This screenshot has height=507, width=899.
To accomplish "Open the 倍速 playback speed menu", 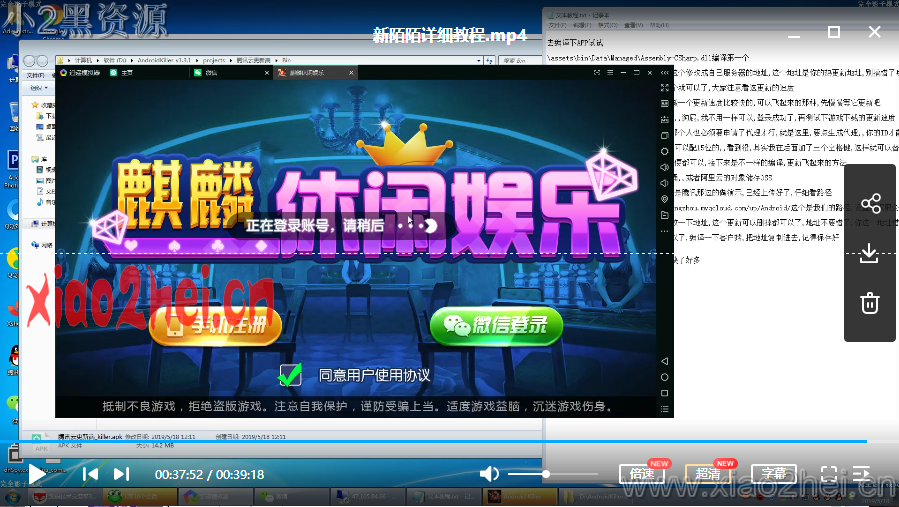I will tap(642, 474).
